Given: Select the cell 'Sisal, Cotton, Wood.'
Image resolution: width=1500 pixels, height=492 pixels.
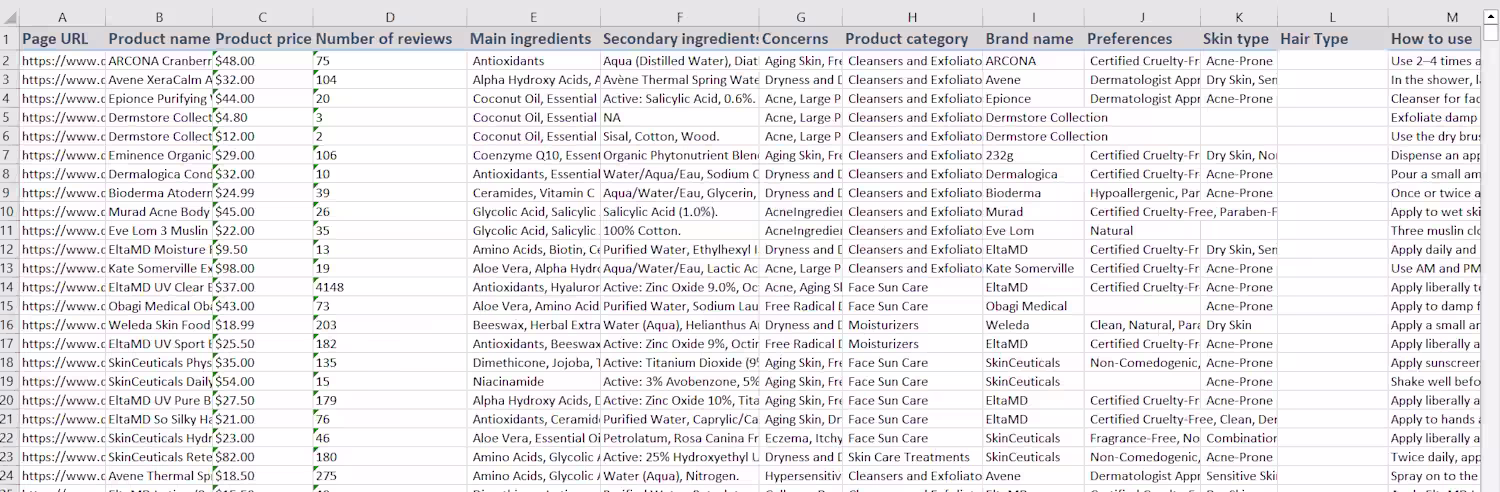Looking at the screenshot, I should [680, 136].
